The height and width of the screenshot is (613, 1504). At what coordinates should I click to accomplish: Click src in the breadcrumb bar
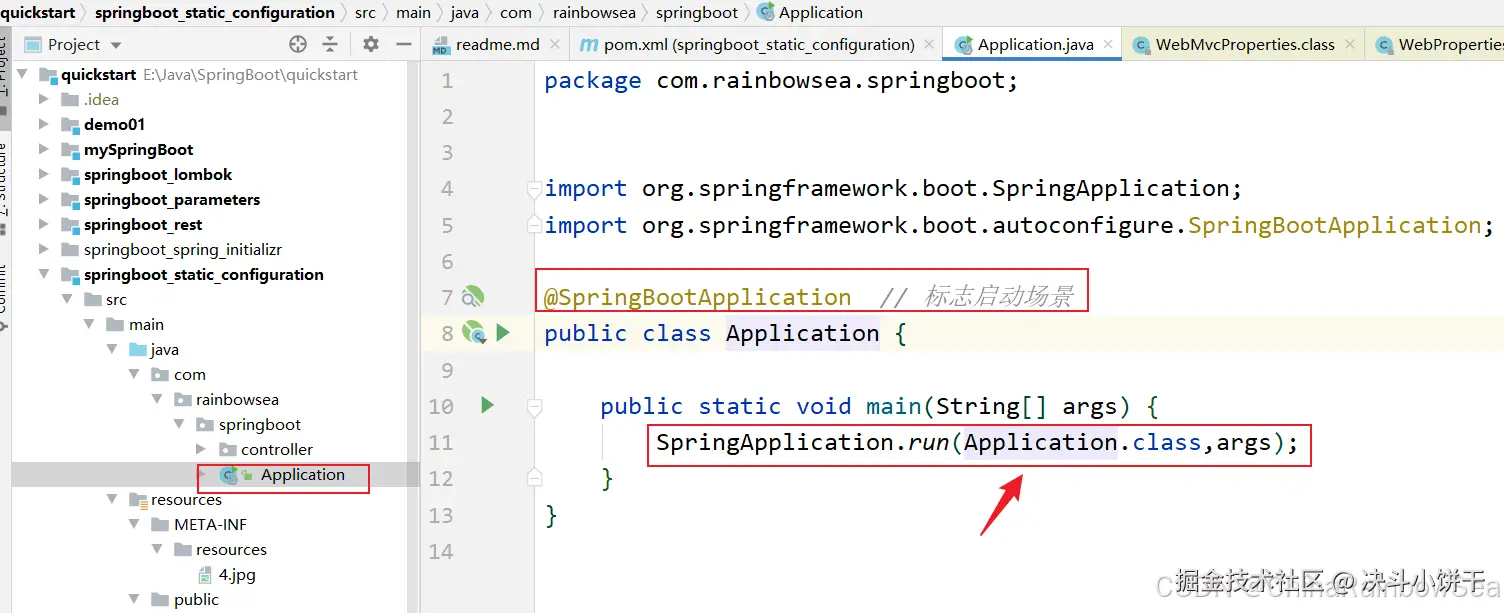366,12
